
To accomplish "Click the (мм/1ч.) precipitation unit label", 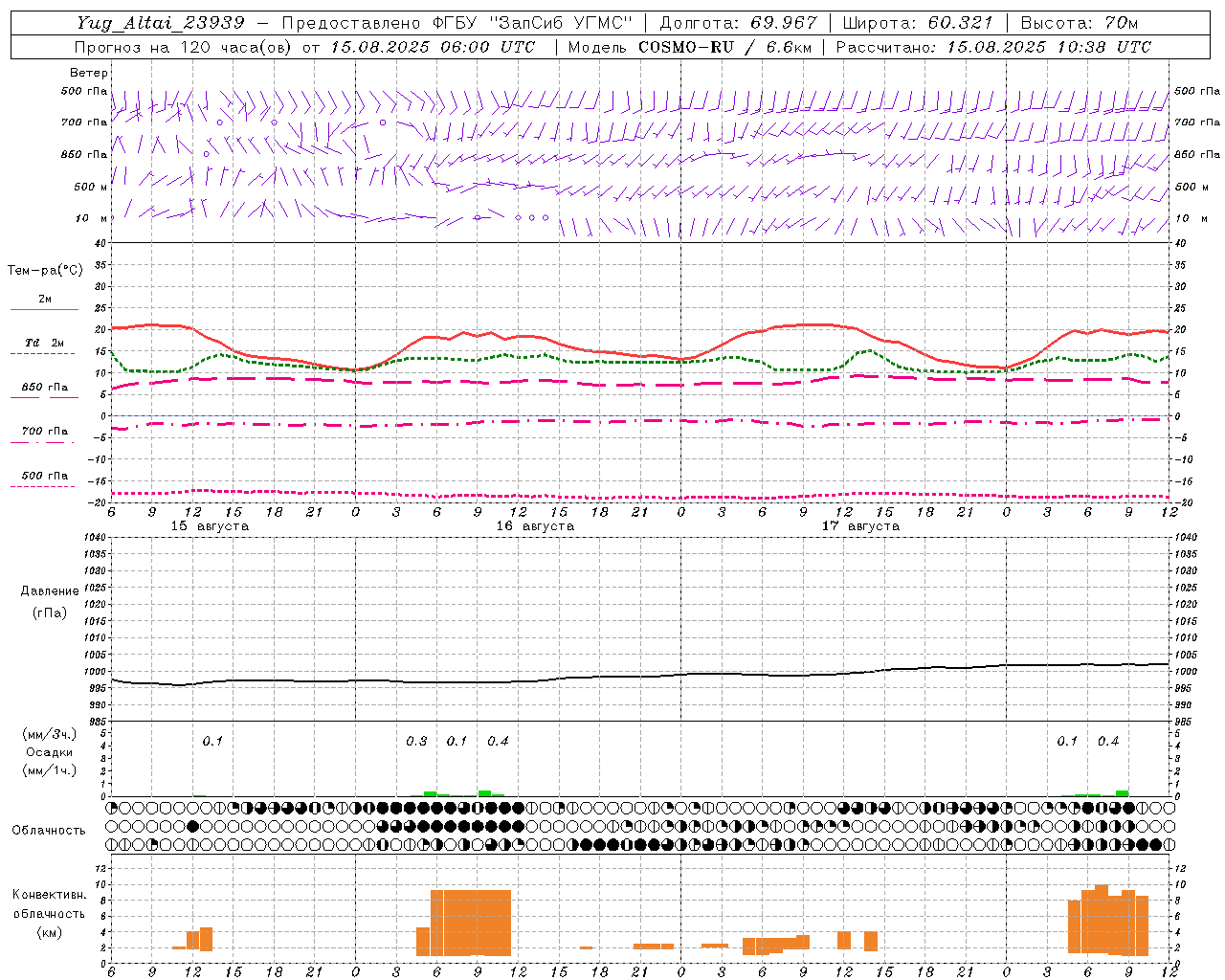I will (50, 770).
